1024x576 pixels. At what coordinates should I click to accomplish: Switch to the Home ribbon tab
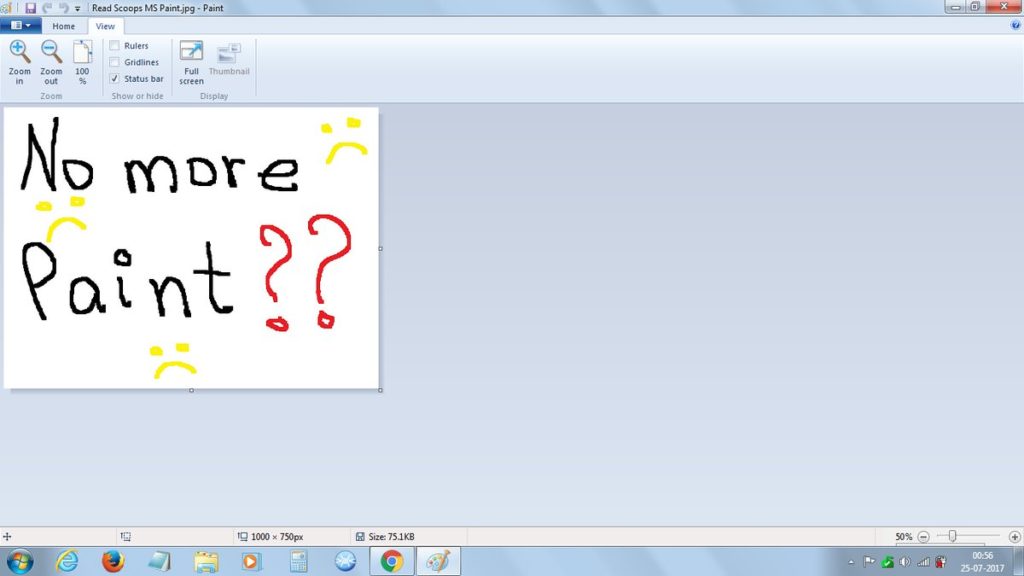point(63,26)
